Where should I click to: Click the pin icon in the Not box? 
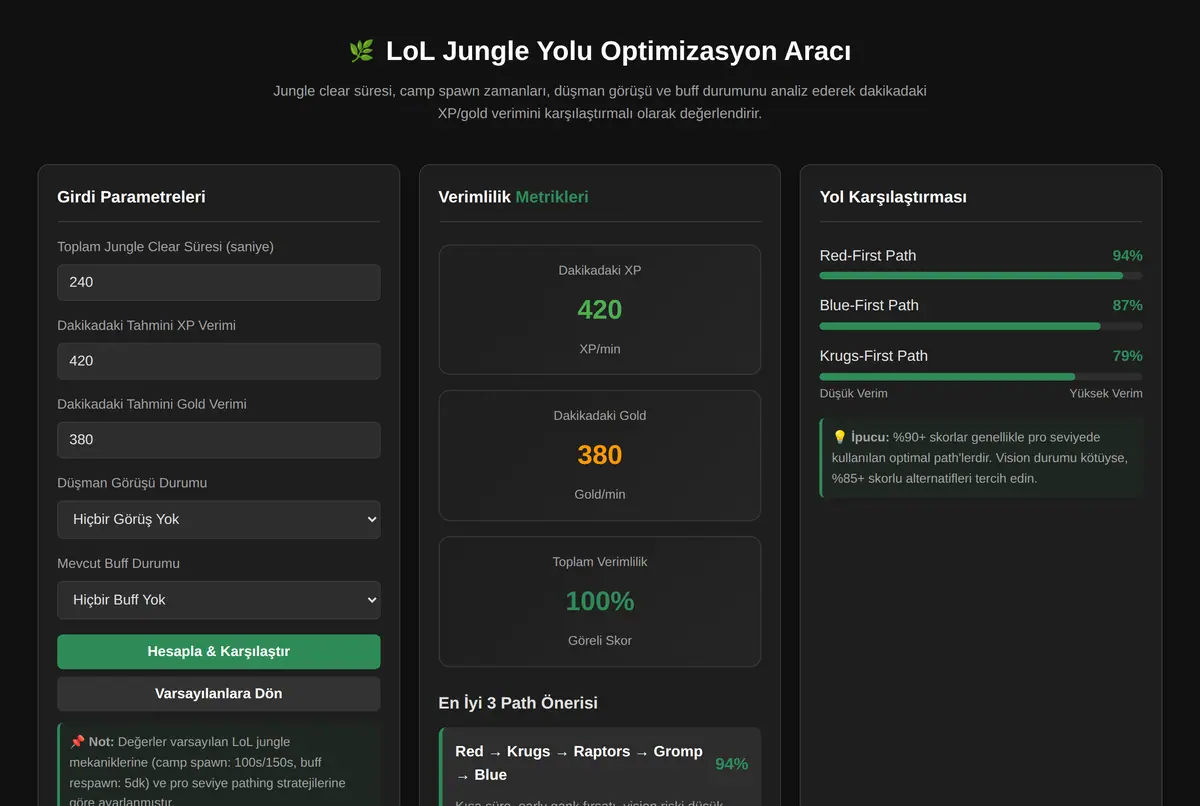pyautogui.click(x=77, y=742)
